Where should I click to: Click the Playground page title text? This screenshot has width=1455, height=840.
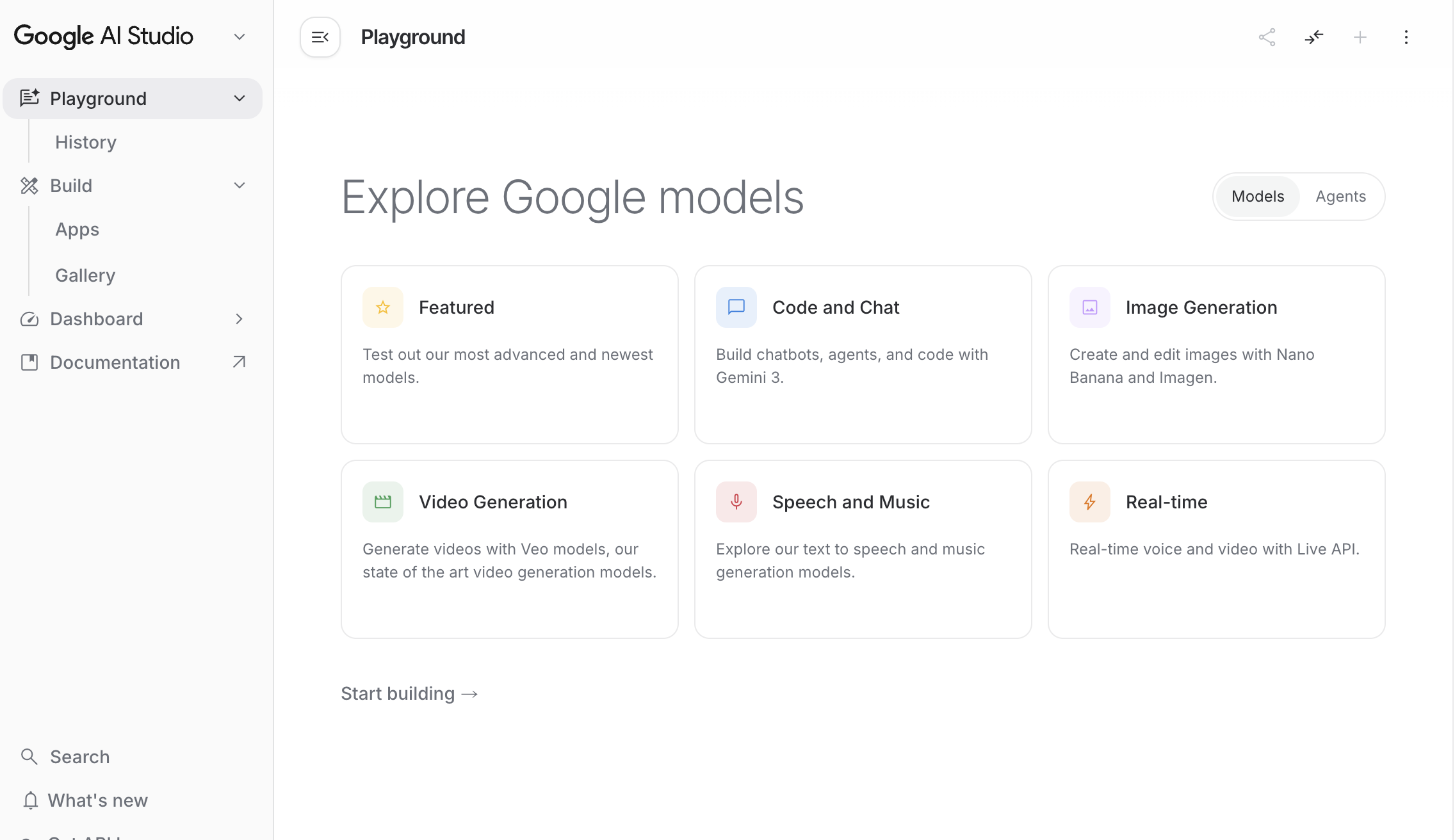(413, 37)
